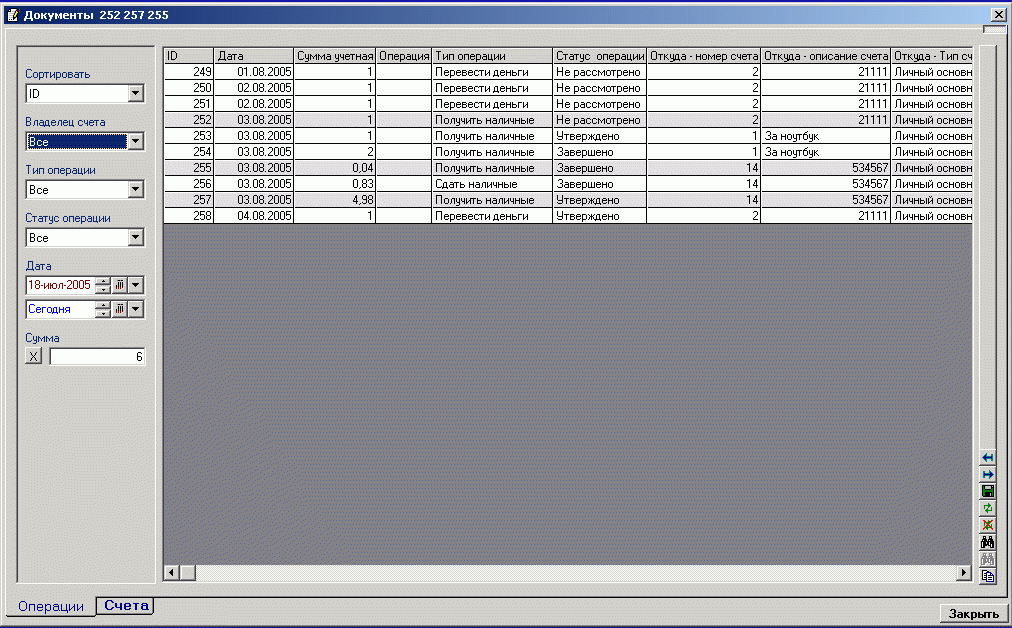The height and width of the screenshot is (628, 1012).
Task: Open the Сортировать dropdown
Action: pos(135,93)
